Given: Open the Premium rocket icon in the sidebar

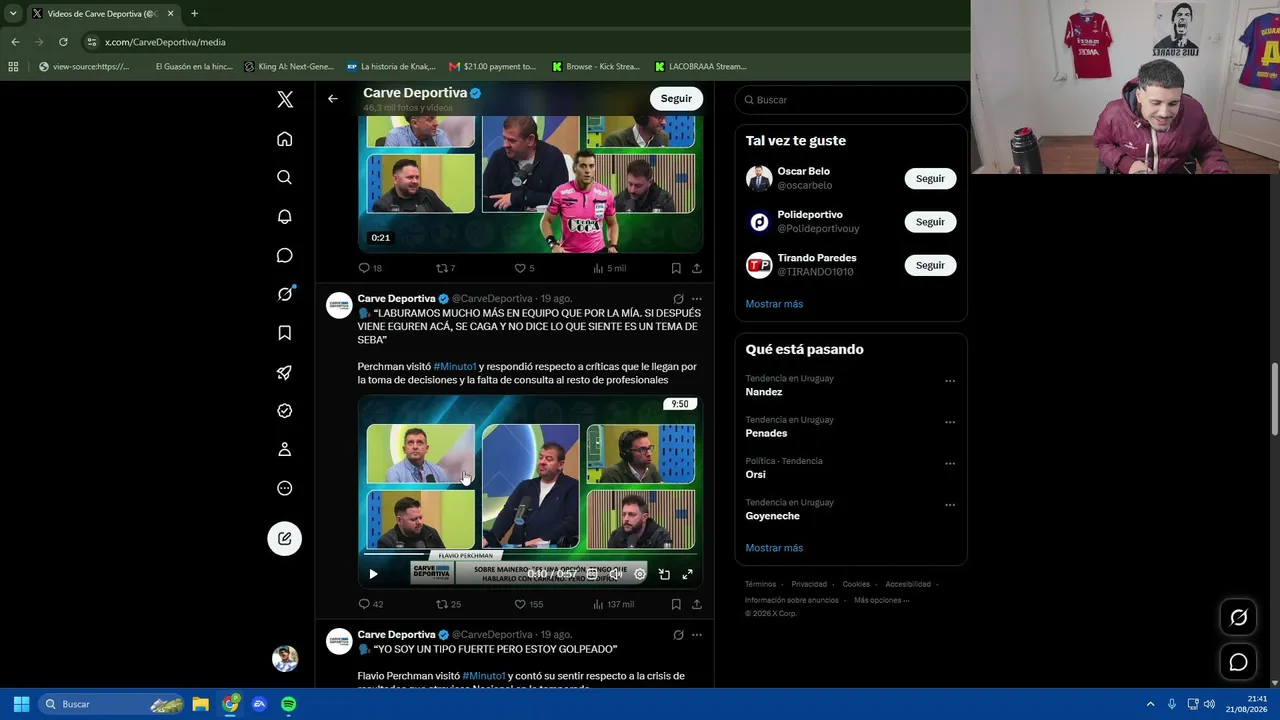Looking at the screenshot, I should coord(285,372).
